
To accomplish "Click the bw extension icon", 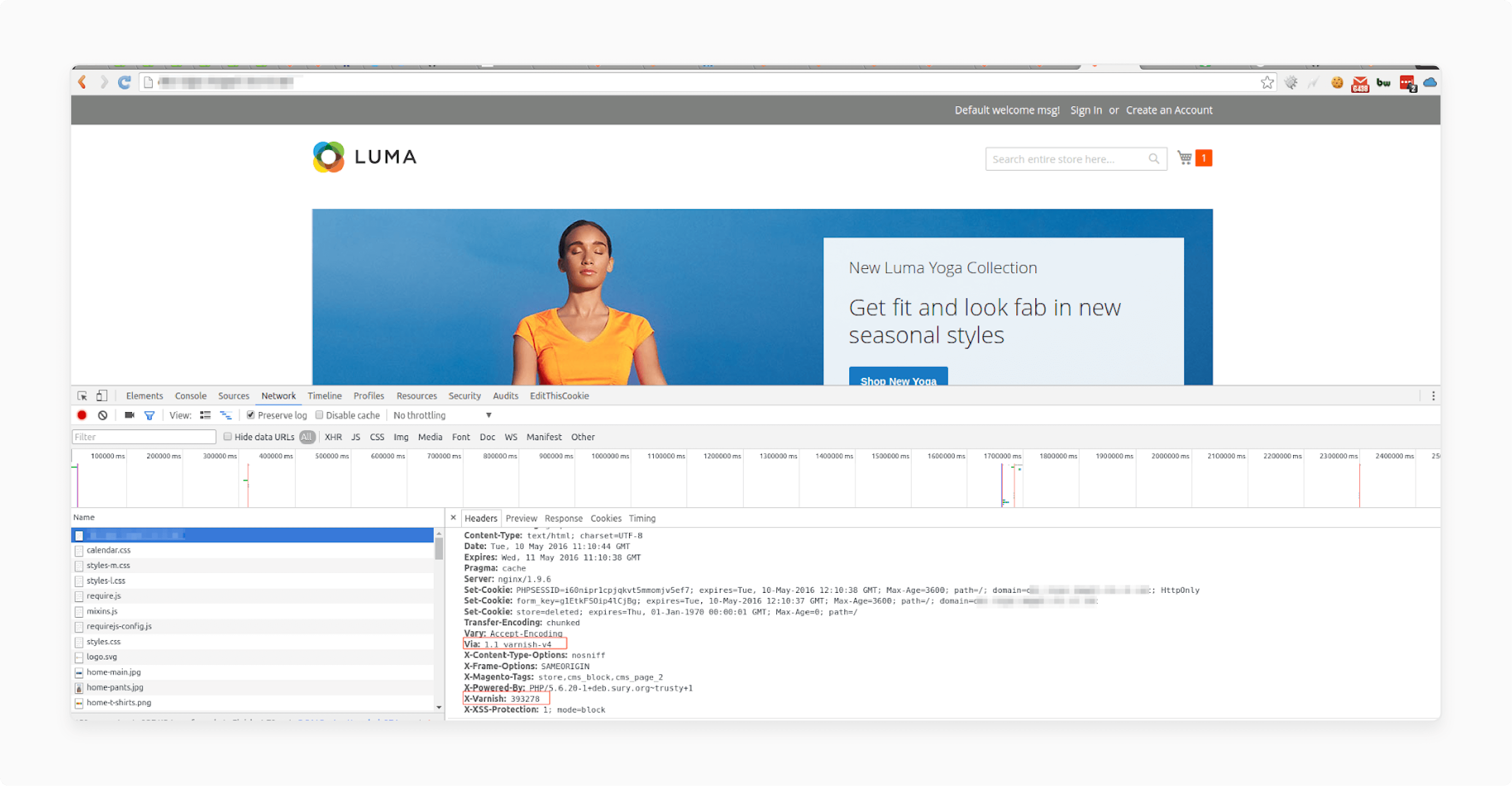I will pos(1383,83).
